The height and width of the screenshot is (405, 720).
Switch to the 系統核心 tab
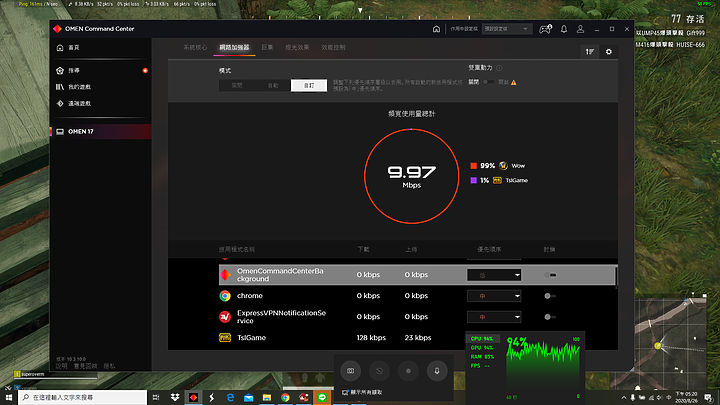[x=195, y=47]
